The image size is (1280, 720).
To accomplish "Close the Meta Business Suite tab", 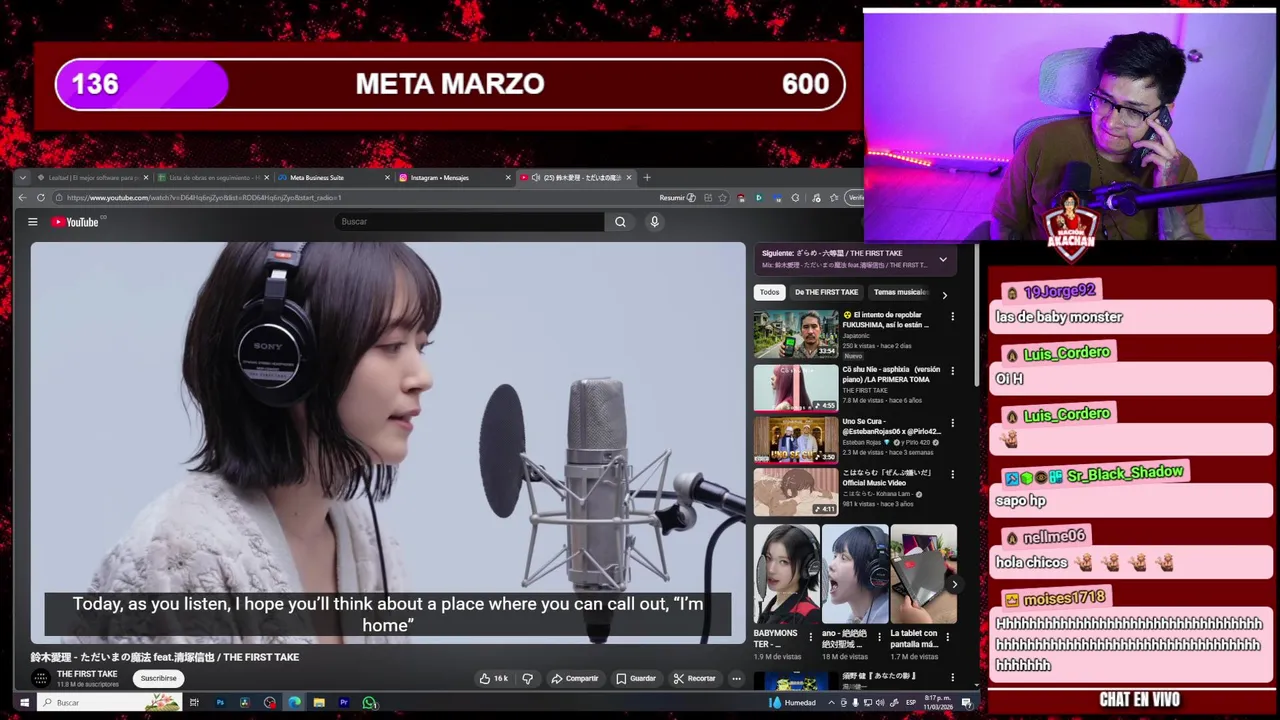I will tap(387, 178).
